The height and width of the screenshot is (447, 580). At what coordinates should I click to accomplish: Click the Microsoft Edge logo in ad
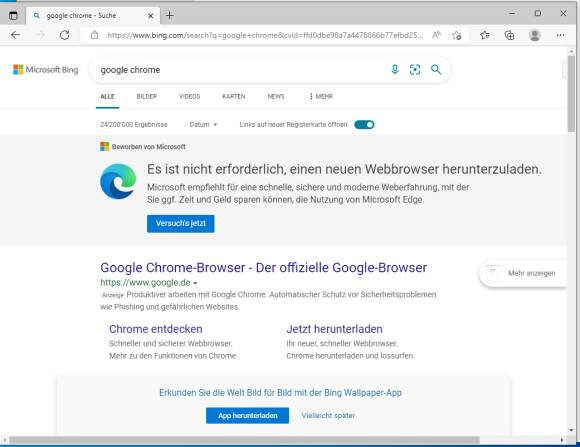(118, 181)
